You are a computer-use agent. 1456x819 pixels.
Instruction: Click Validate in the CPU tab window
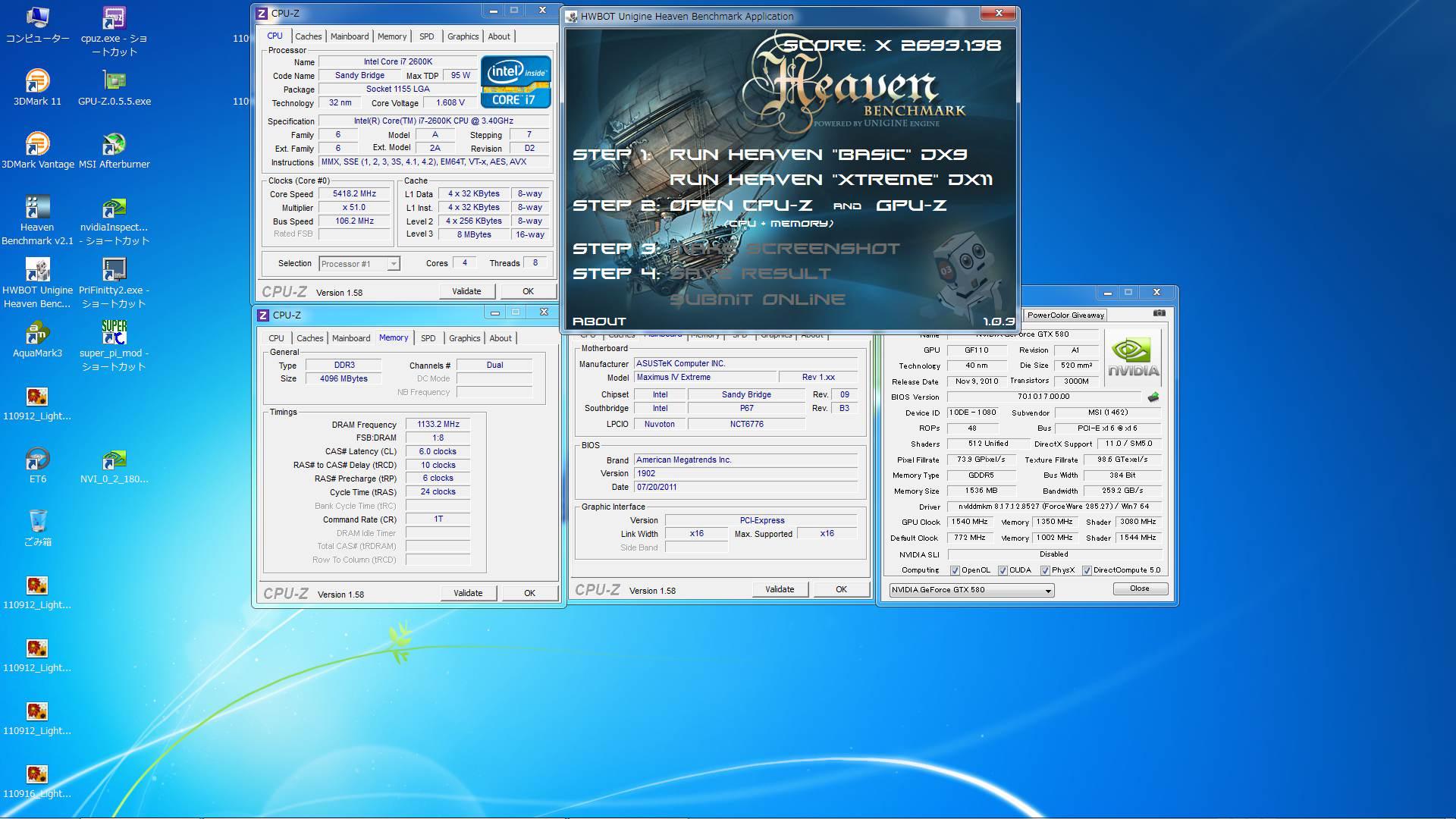(x=466, y=291)
